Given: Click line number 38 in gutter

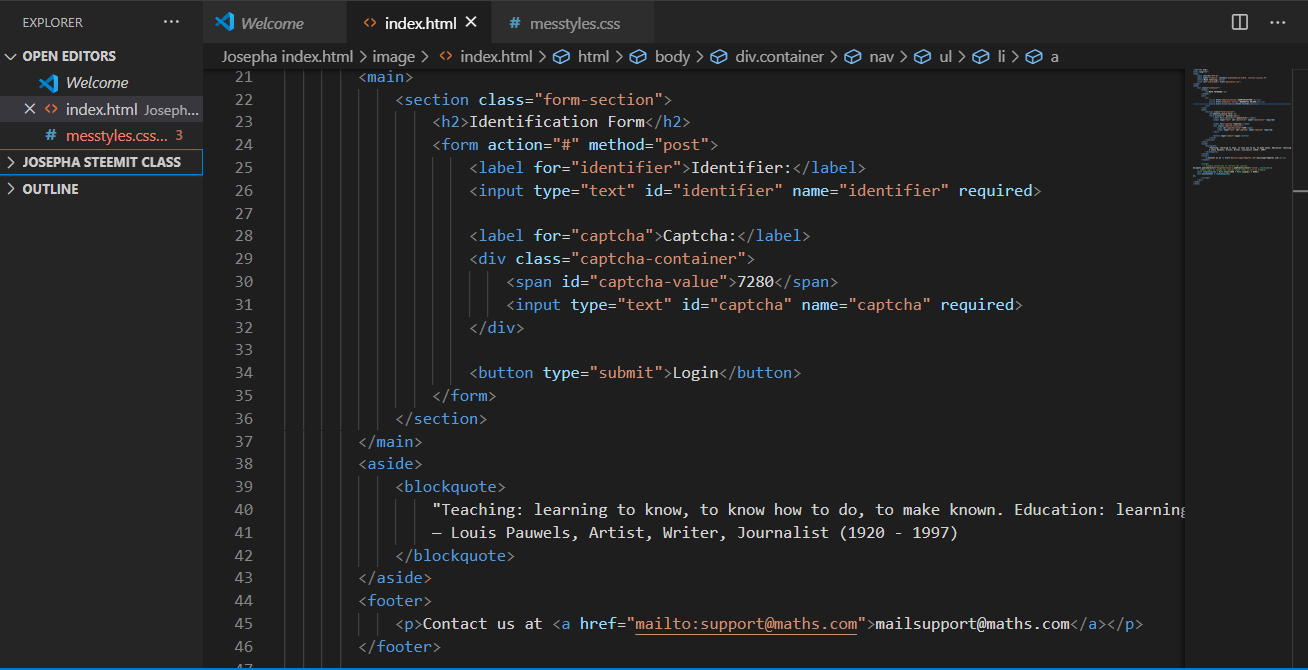Looking at the screenshot, I should click(x=242, y=464).
